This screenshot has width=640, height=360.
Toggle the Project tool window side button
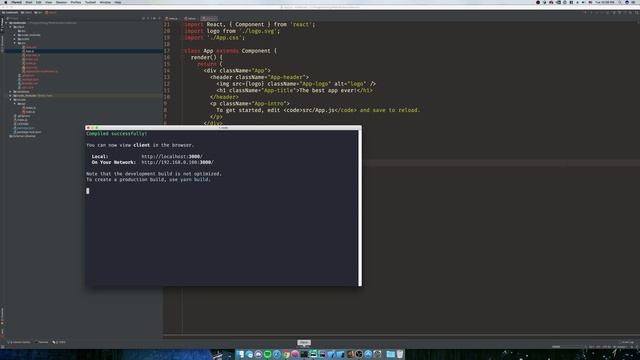pos(2,24)
